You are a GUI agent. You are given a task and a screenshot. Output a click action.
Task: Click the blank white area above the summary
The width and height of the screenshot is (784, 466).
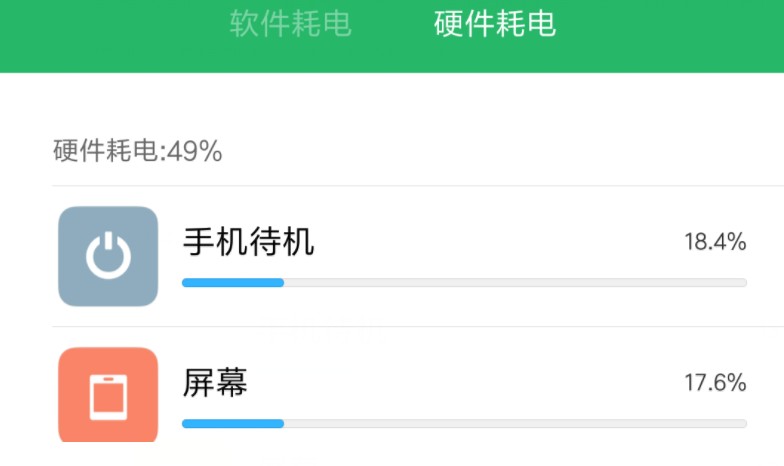(x=400, y=100)
